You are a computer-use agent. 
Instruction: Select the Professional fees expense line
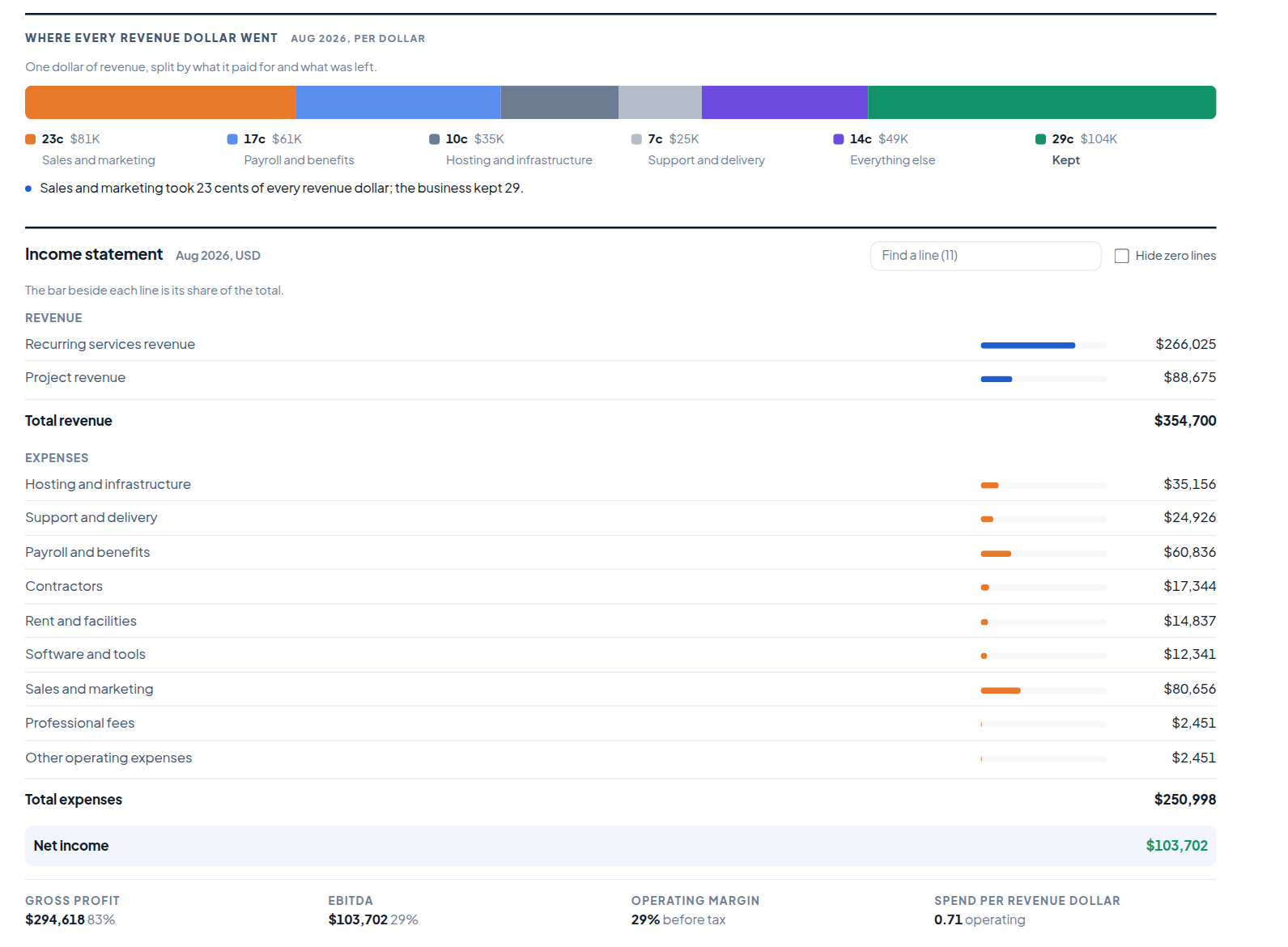pos(620,723)
